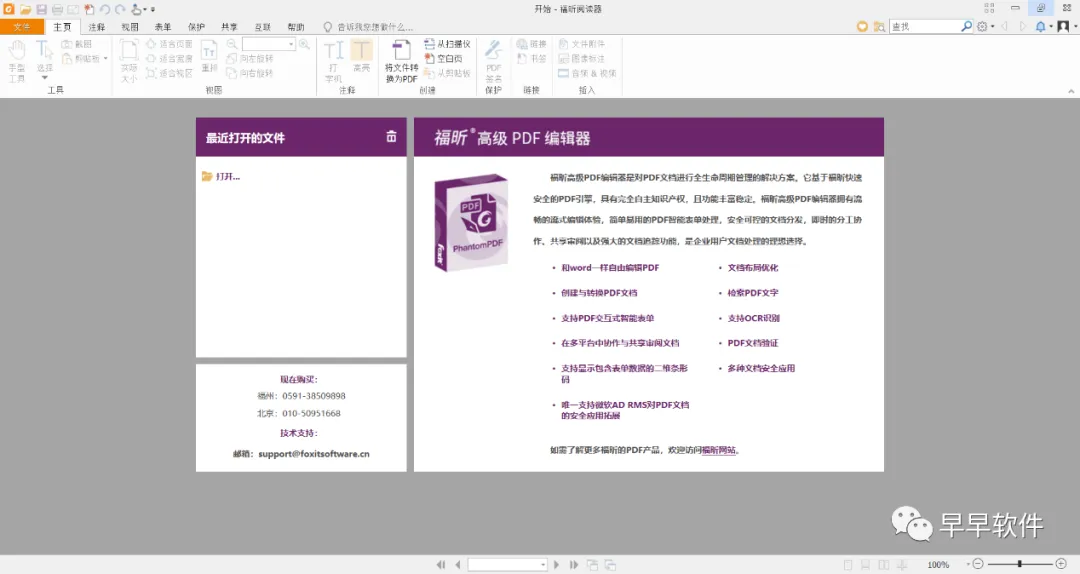The image size is (1080, 574).
Task: Click the zoom in magnifier in ribbon
Action: [304, 44]
